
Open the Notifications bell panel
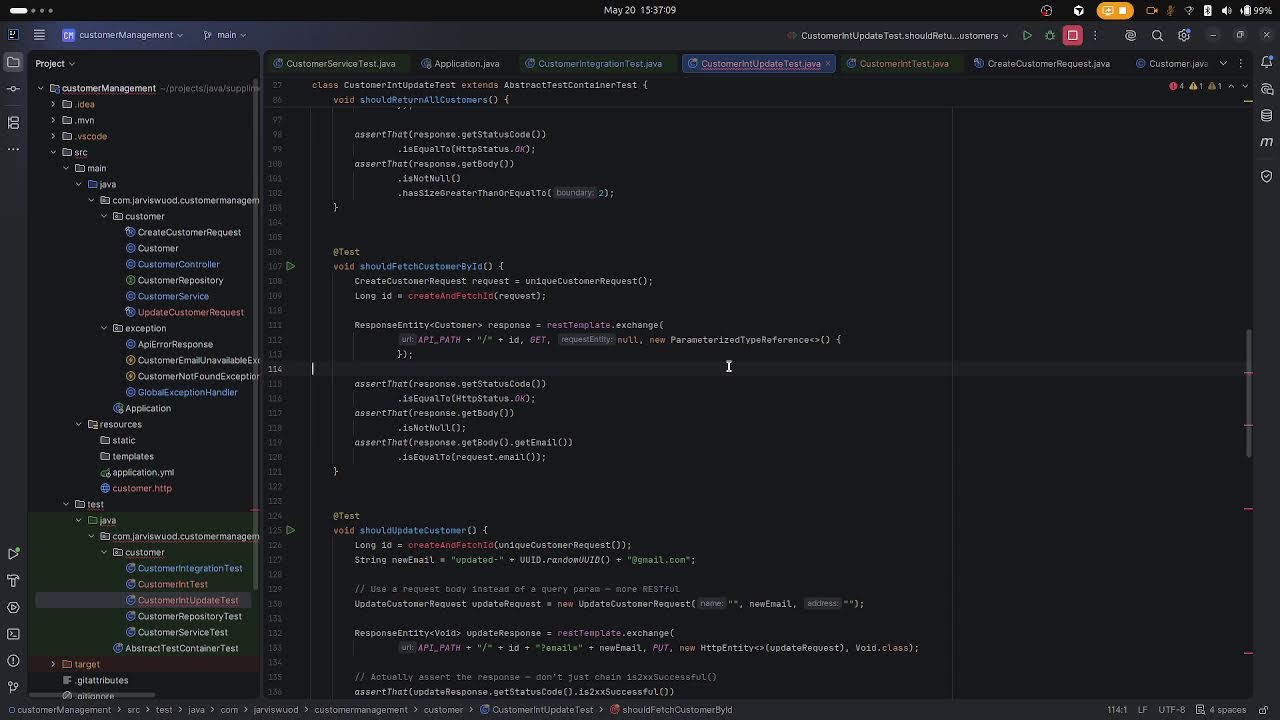click(1267, 62)
